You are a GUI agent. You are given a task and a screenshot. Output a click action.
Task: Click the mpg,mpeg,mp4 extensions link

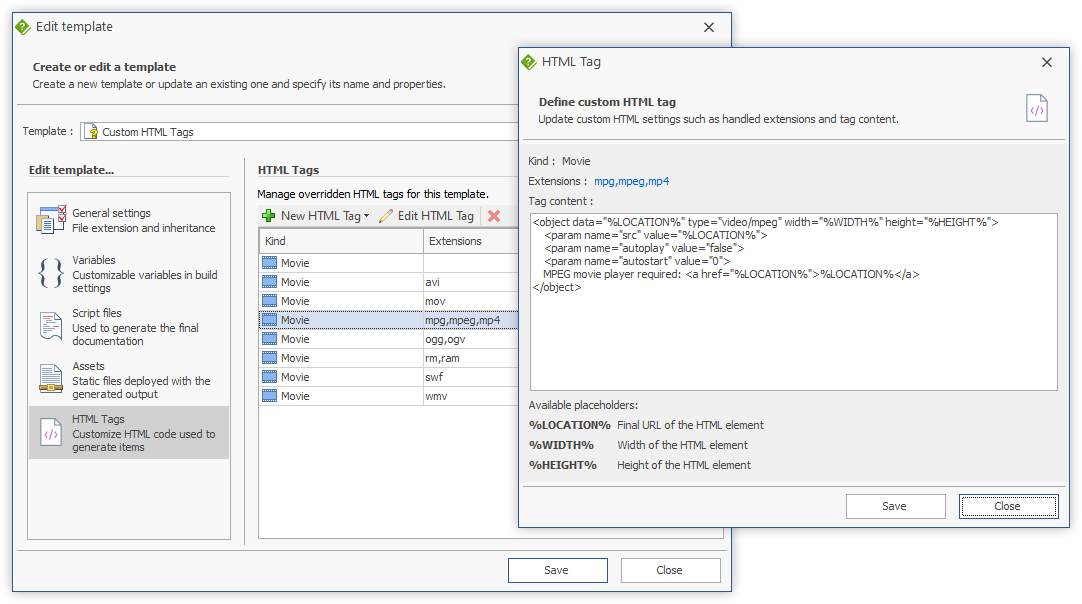tap(631, 181)
